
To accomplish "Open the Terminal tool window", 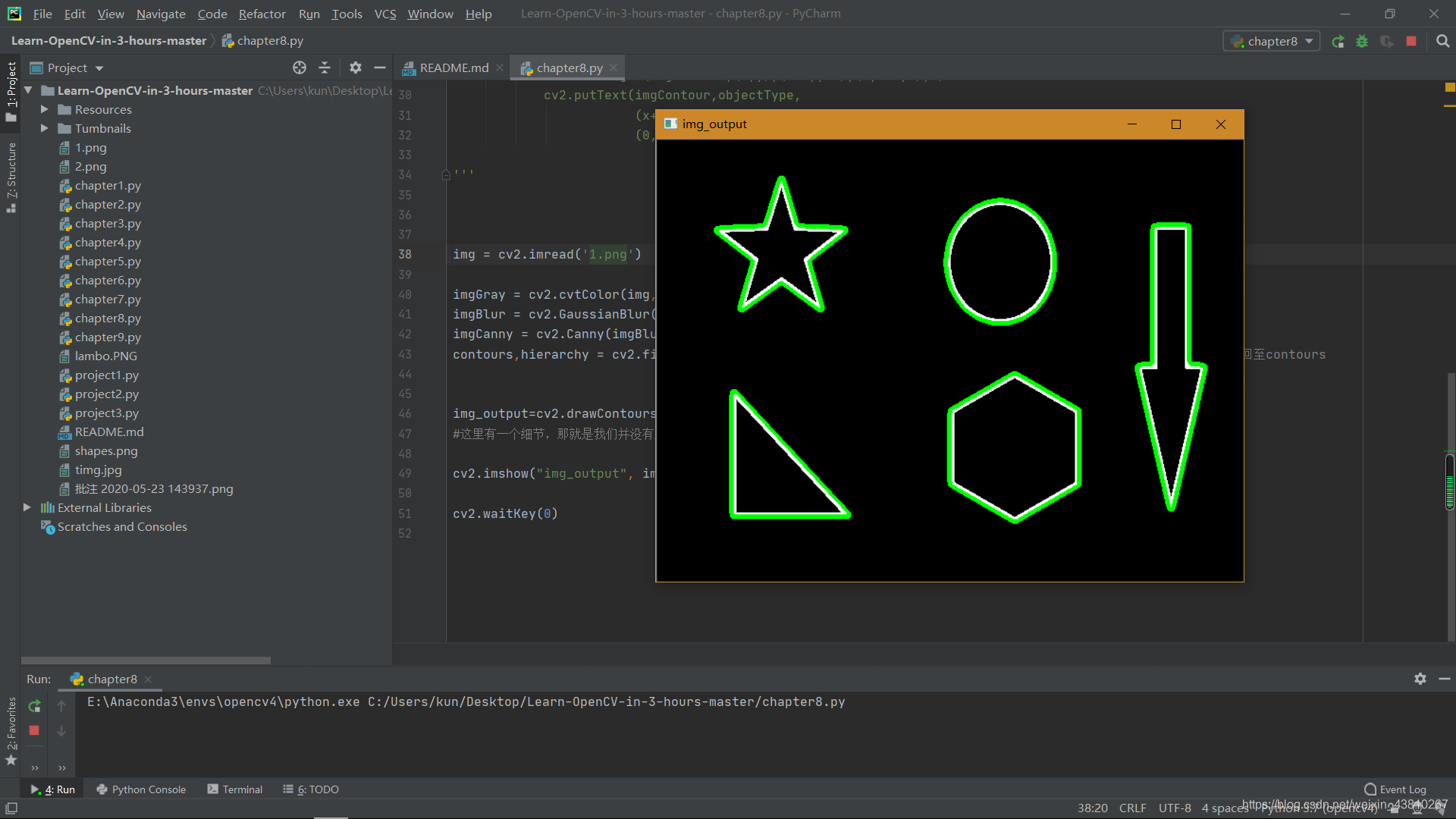I will click(241, 789).
